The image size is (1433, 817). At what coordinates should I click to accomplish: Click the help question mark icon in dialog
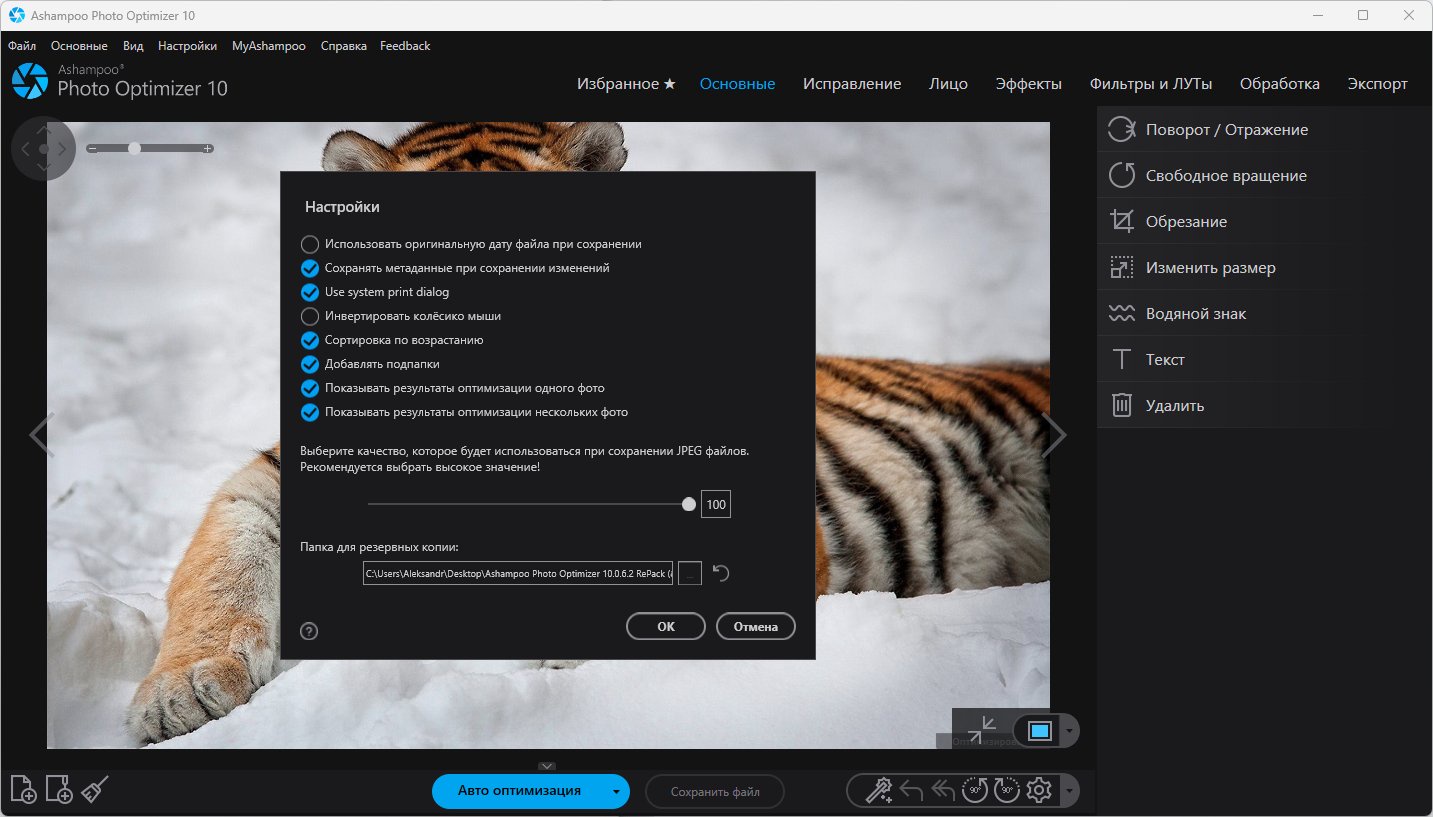pos(309,631)
